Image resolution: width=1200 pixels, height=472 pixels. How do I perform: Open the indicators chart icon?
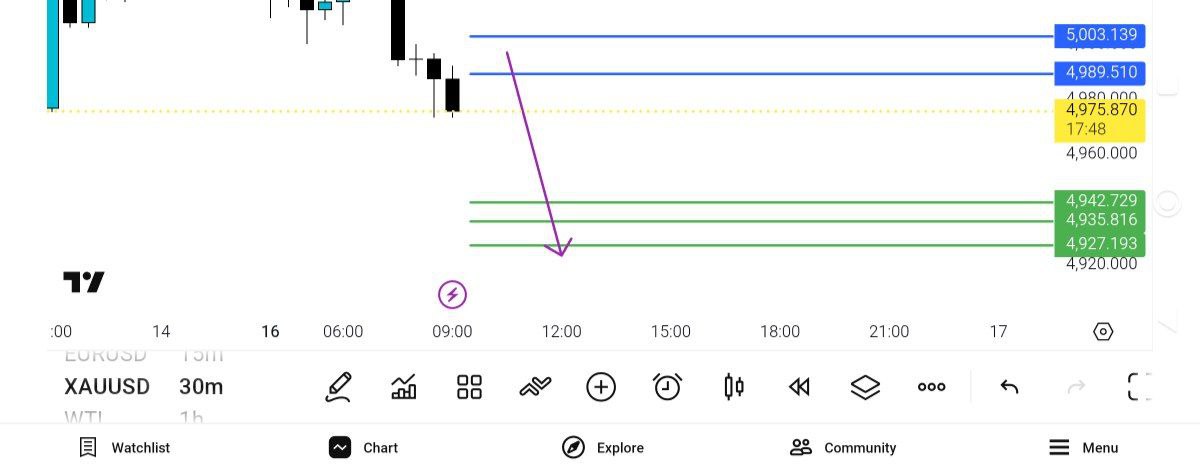[404, 387]
